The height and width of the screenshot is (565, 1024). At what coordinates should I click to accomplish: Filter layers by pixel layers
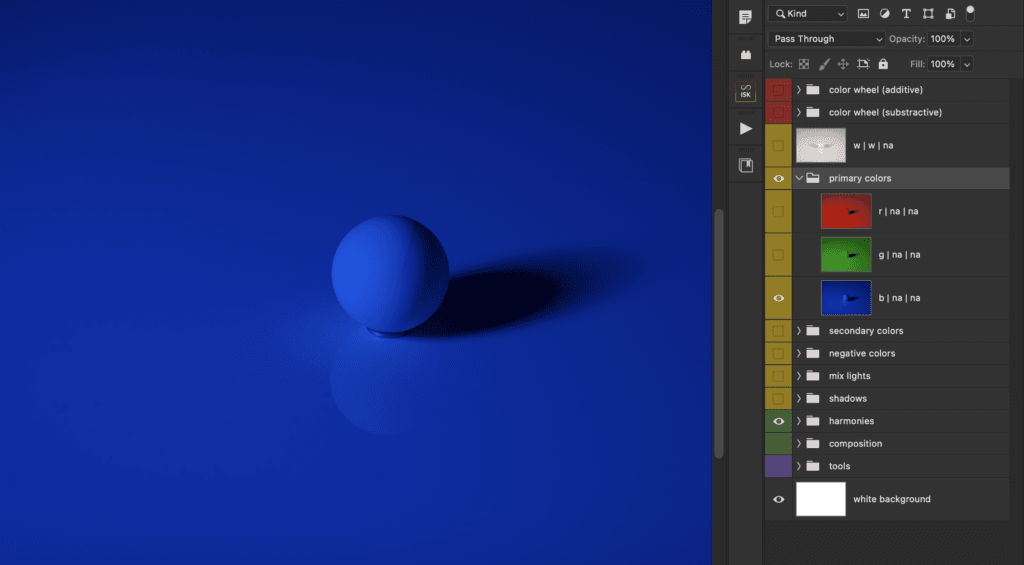tap(863, 14)
